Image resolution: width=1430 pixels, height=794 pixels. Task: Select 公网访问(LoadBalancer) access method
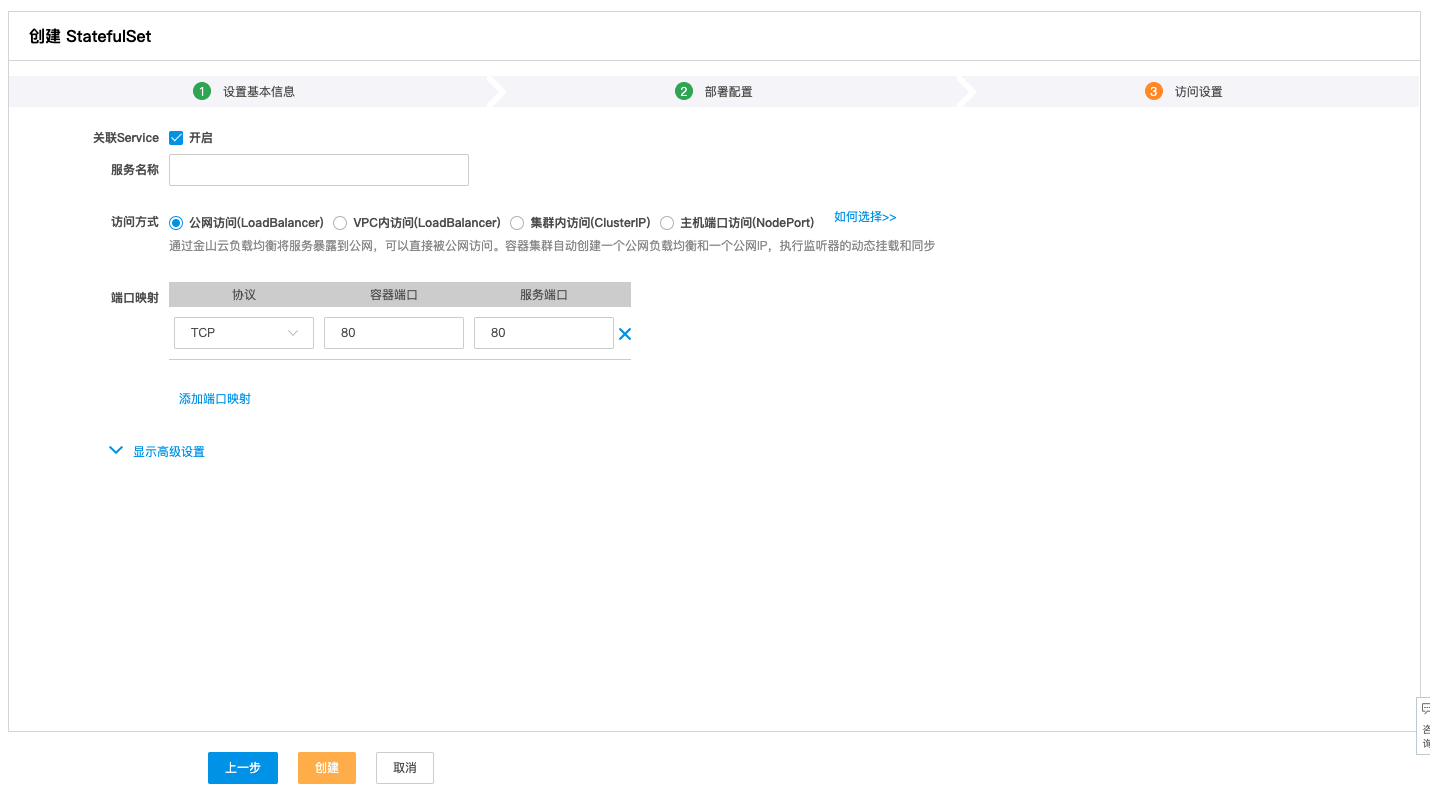click(176, 223)
